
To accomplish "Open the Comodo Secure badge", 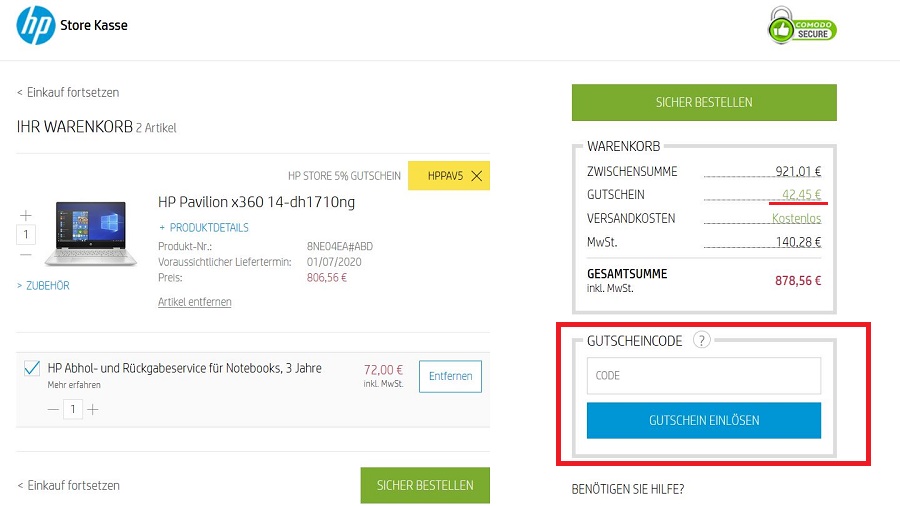I will 802,26.
